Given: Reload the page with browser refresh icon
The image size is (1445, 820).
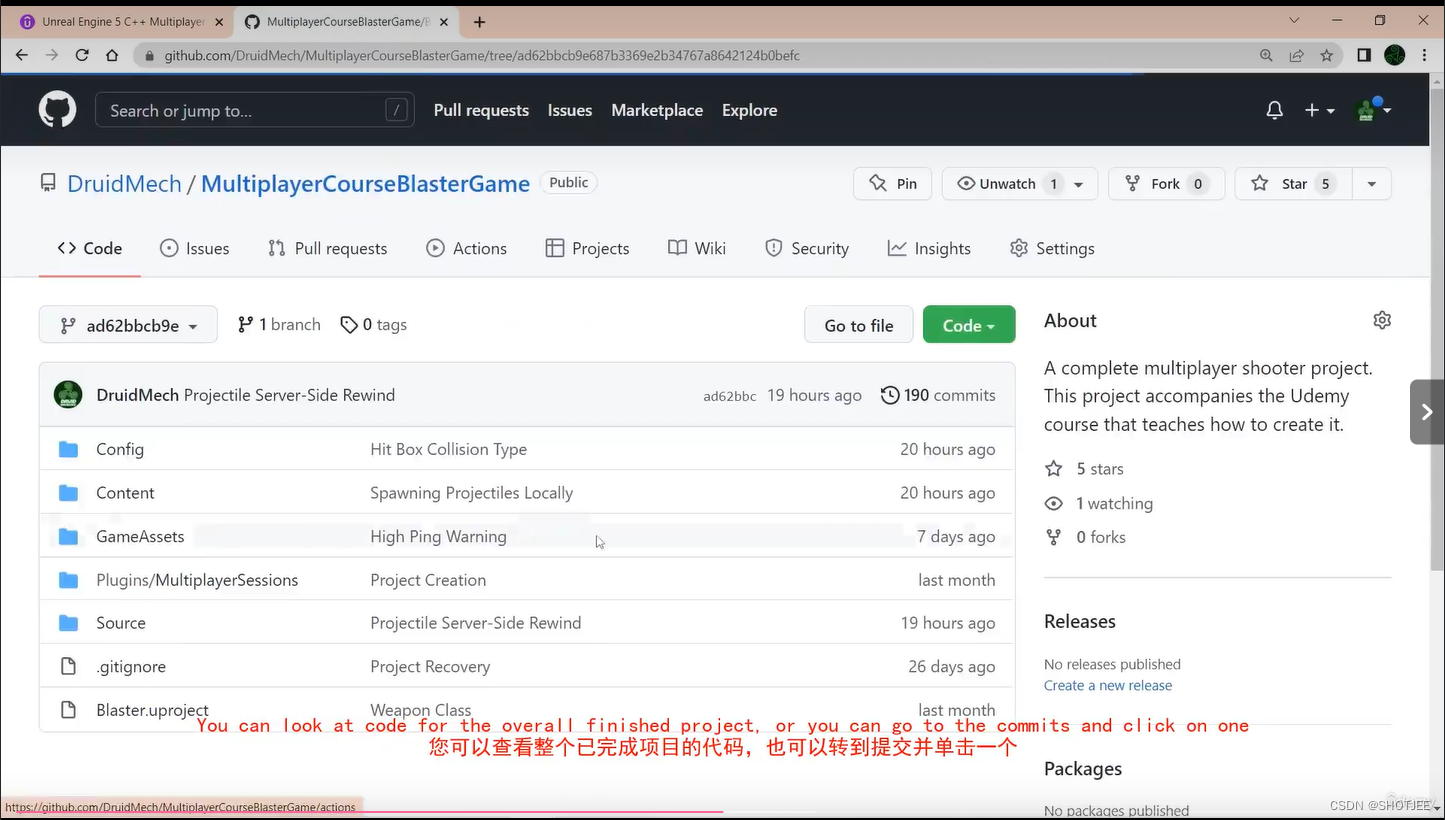Looking at the screenshot, I should 84,56.
